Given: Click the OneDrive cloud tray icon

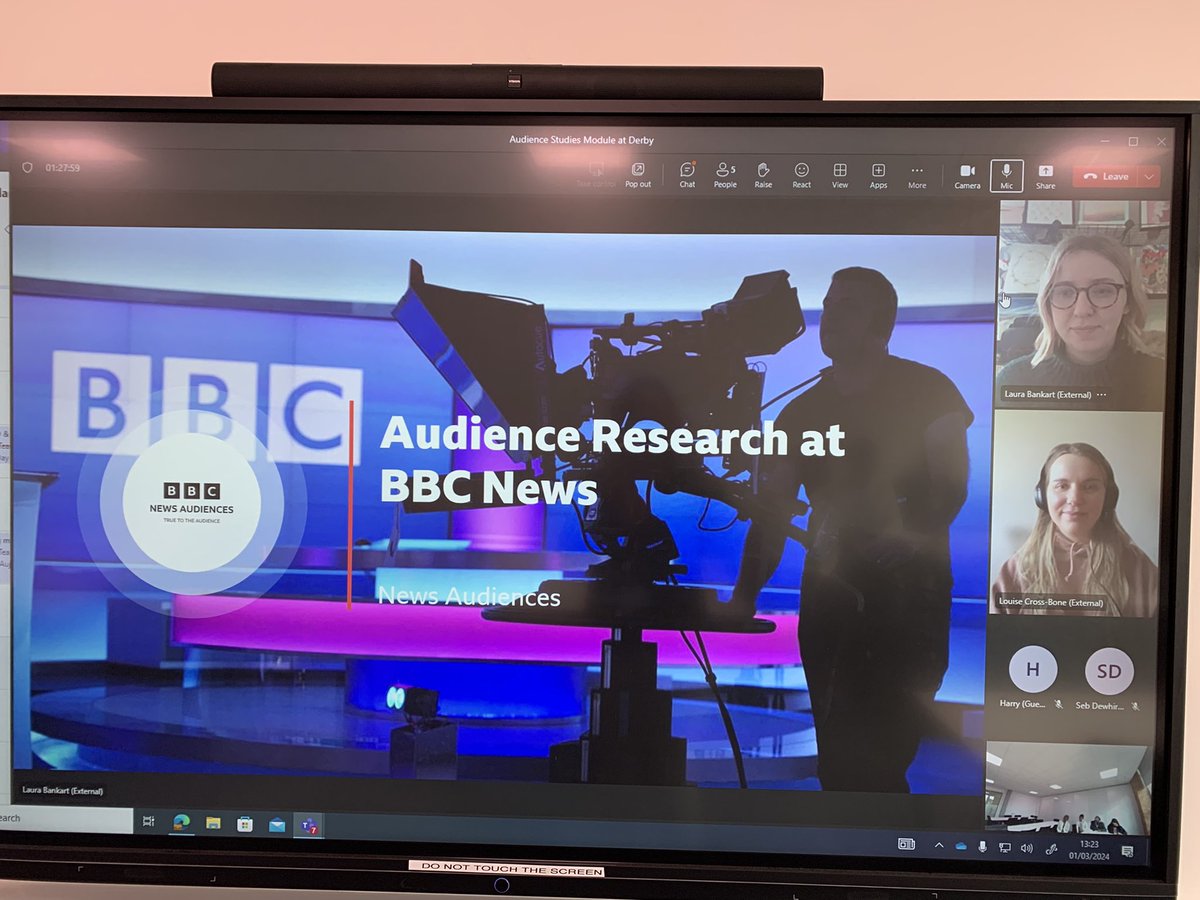Looking at the screenshot, I should [x=961, y=846].
